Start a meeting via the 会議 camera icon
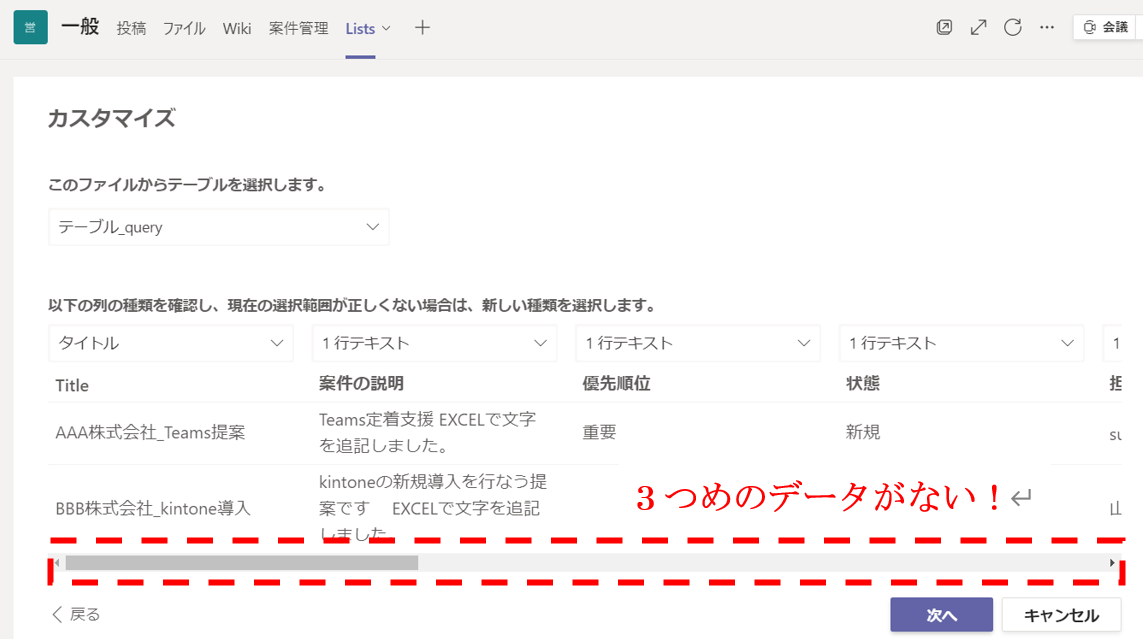Image resolution: width=1143 pixels, height=639 pixels. coord(1104,27)
